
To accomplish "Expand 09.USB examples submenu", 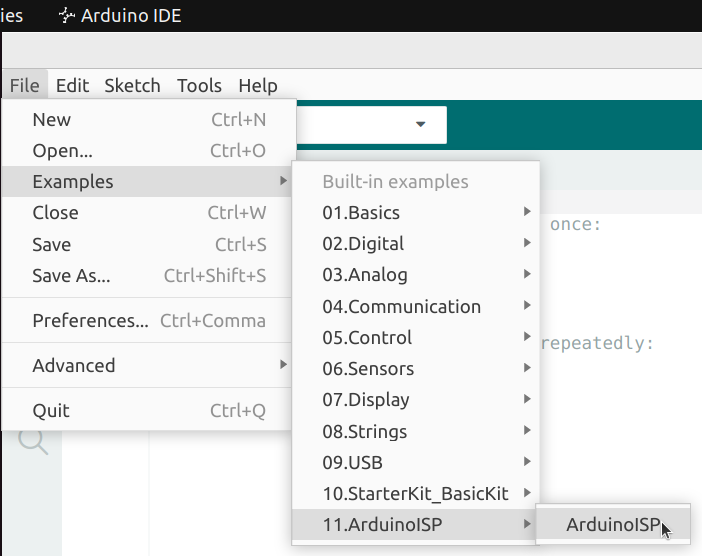I will pos(415,462).
